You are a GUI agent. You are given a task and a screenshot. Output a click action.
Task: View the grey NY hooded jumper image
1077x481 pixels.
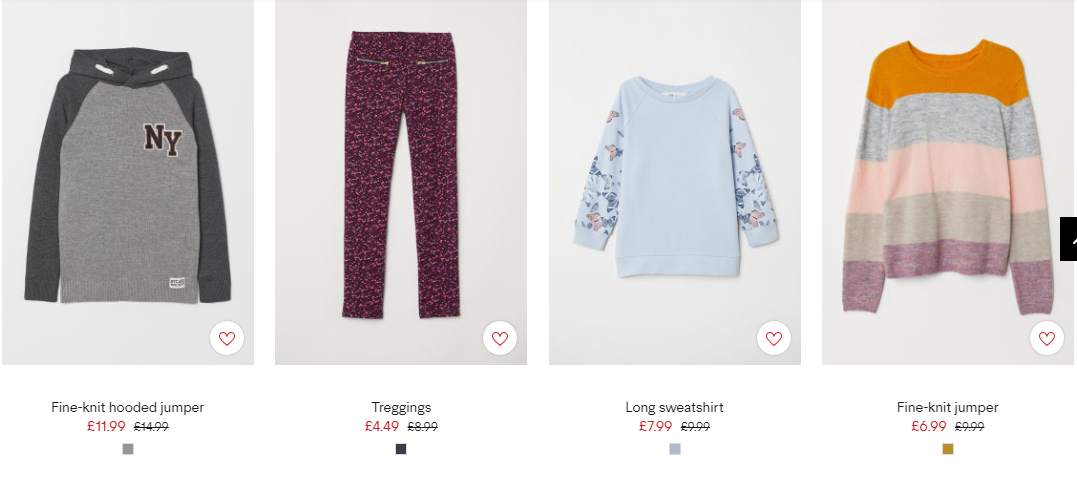coord(128,182)
